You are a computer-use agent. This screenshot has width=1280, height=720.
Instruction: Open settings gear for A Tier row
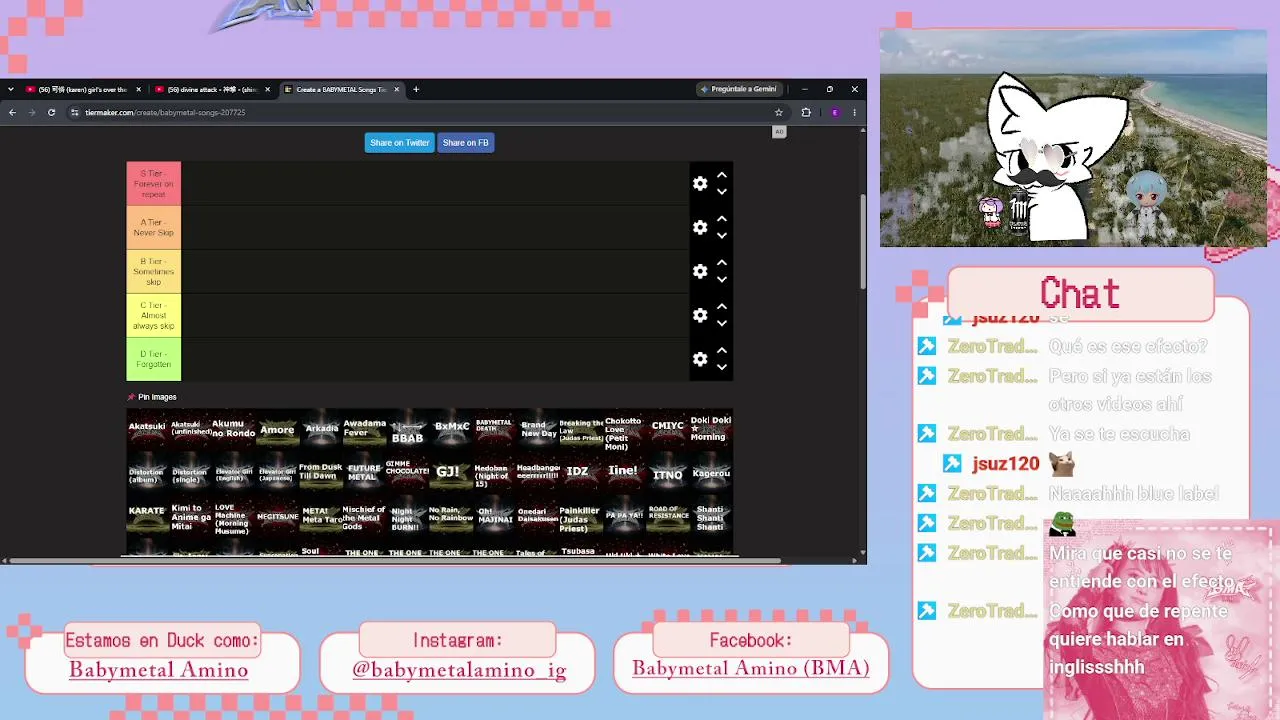[x=700, y=227]
